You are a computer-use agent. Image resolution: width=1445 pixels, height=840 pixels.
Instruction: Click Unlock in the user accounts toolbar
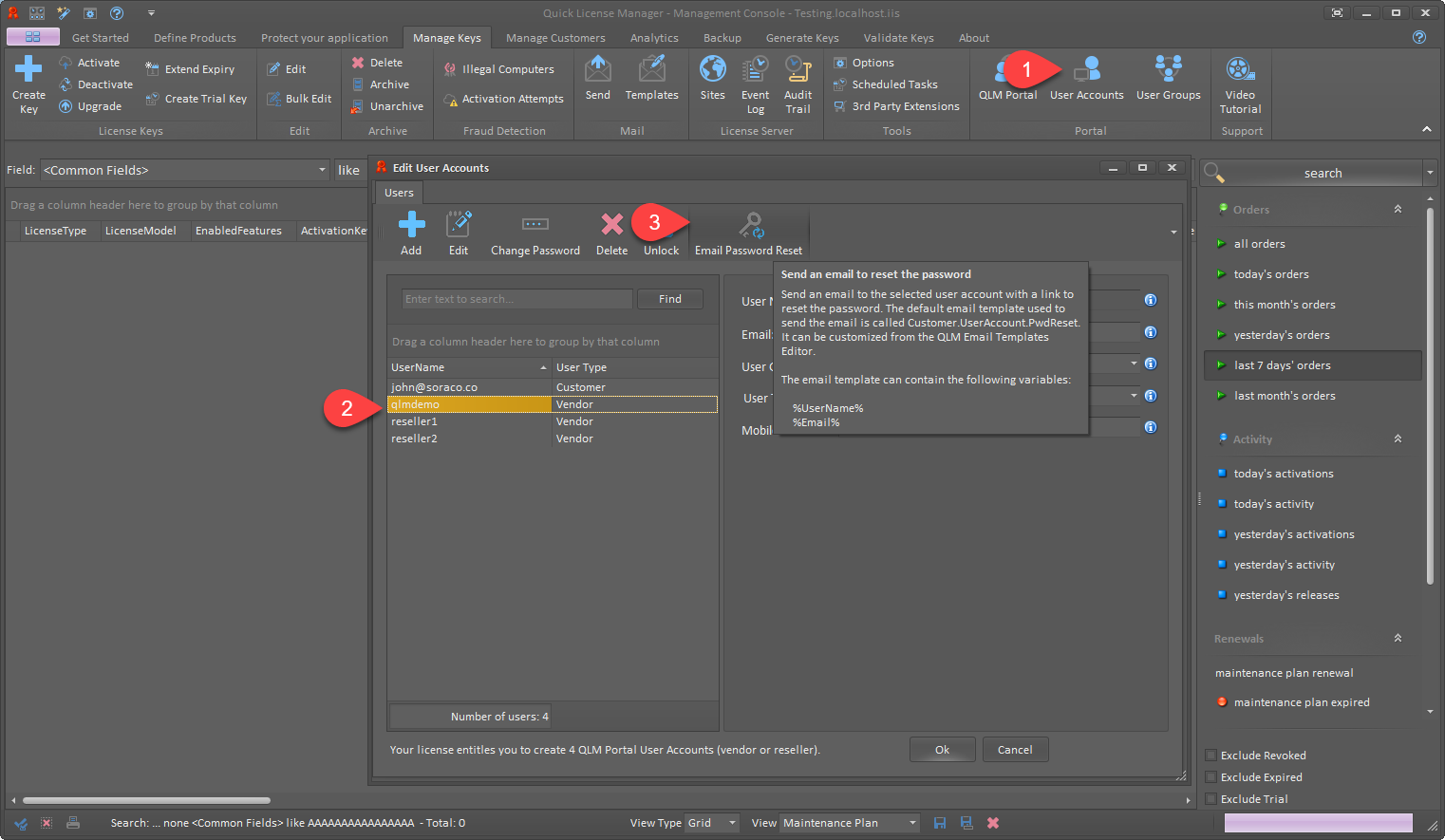[661, 251]
